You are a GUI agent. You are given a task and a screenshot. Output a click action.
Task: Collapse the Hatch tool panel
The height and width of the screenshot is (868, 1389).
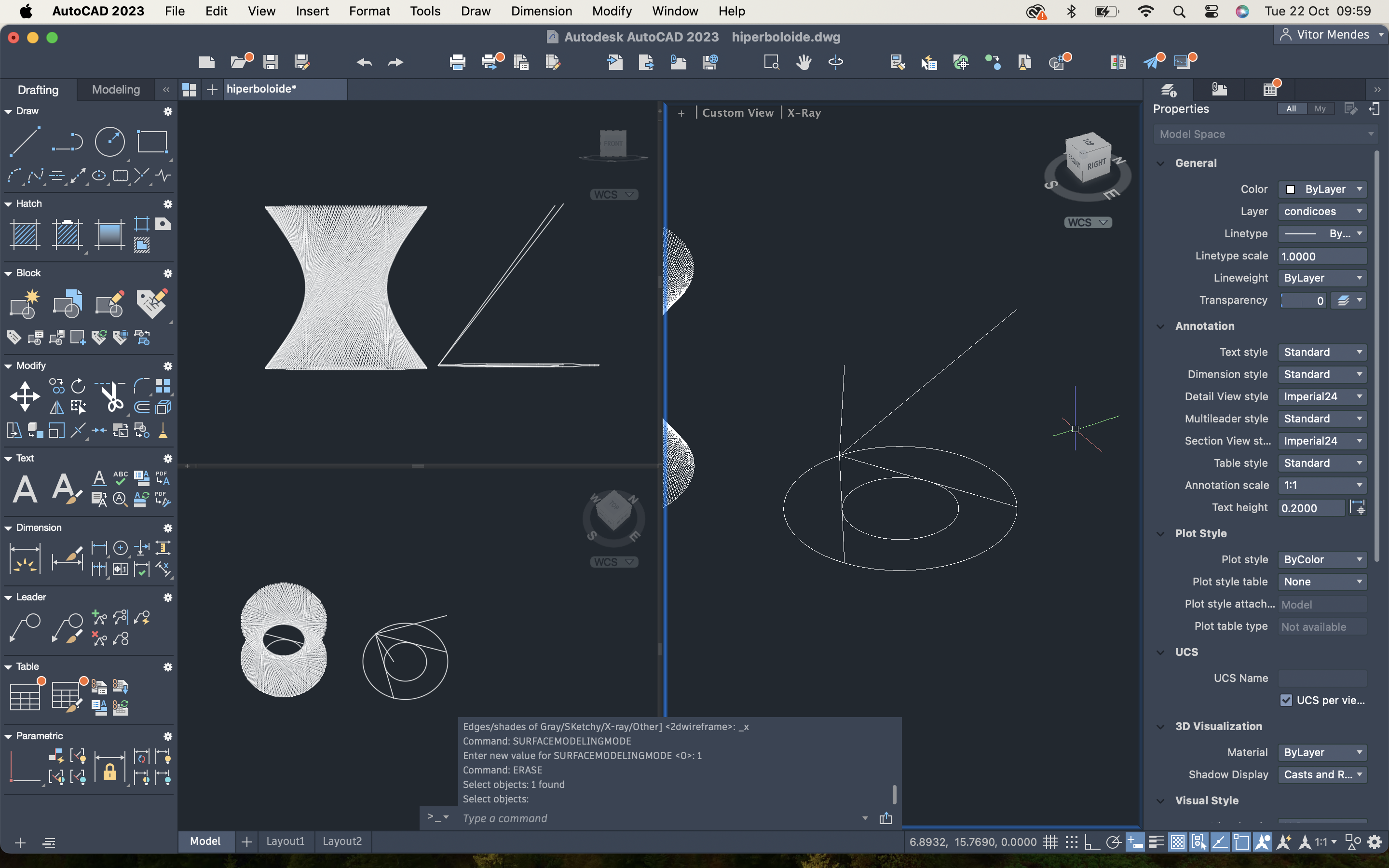pyautogui.click(x=8, y=204)
